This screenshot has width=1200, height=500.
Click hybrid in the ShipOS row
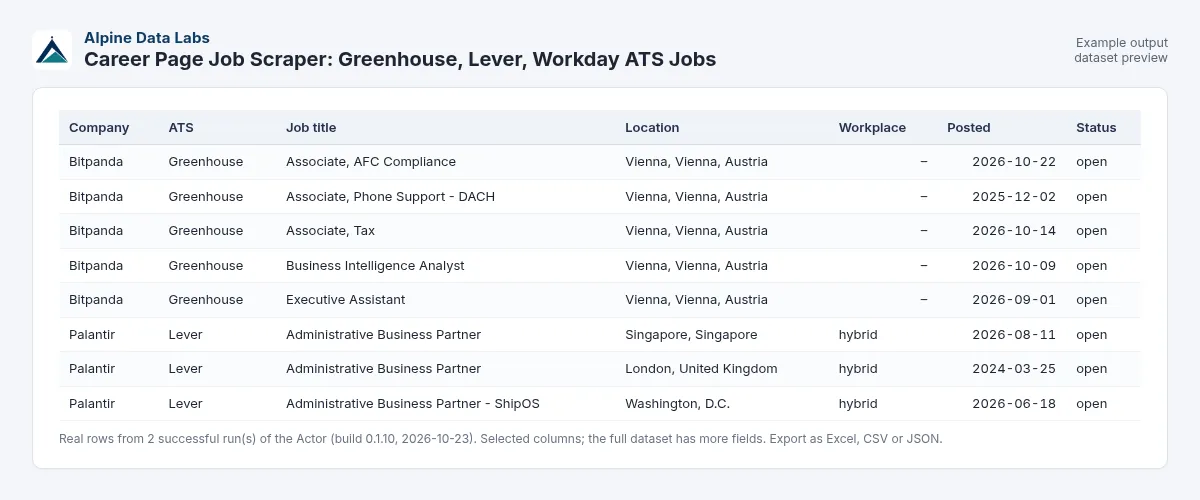click(858, 404)
